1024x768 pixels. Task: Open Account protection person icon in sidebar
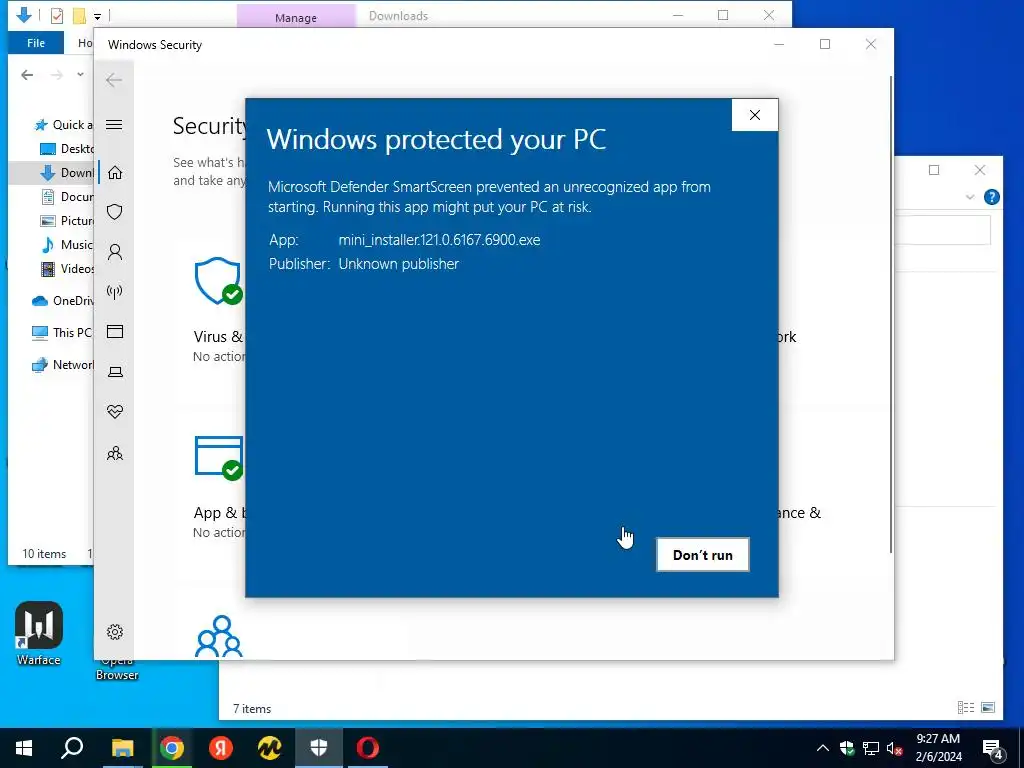tap(115, 252)
